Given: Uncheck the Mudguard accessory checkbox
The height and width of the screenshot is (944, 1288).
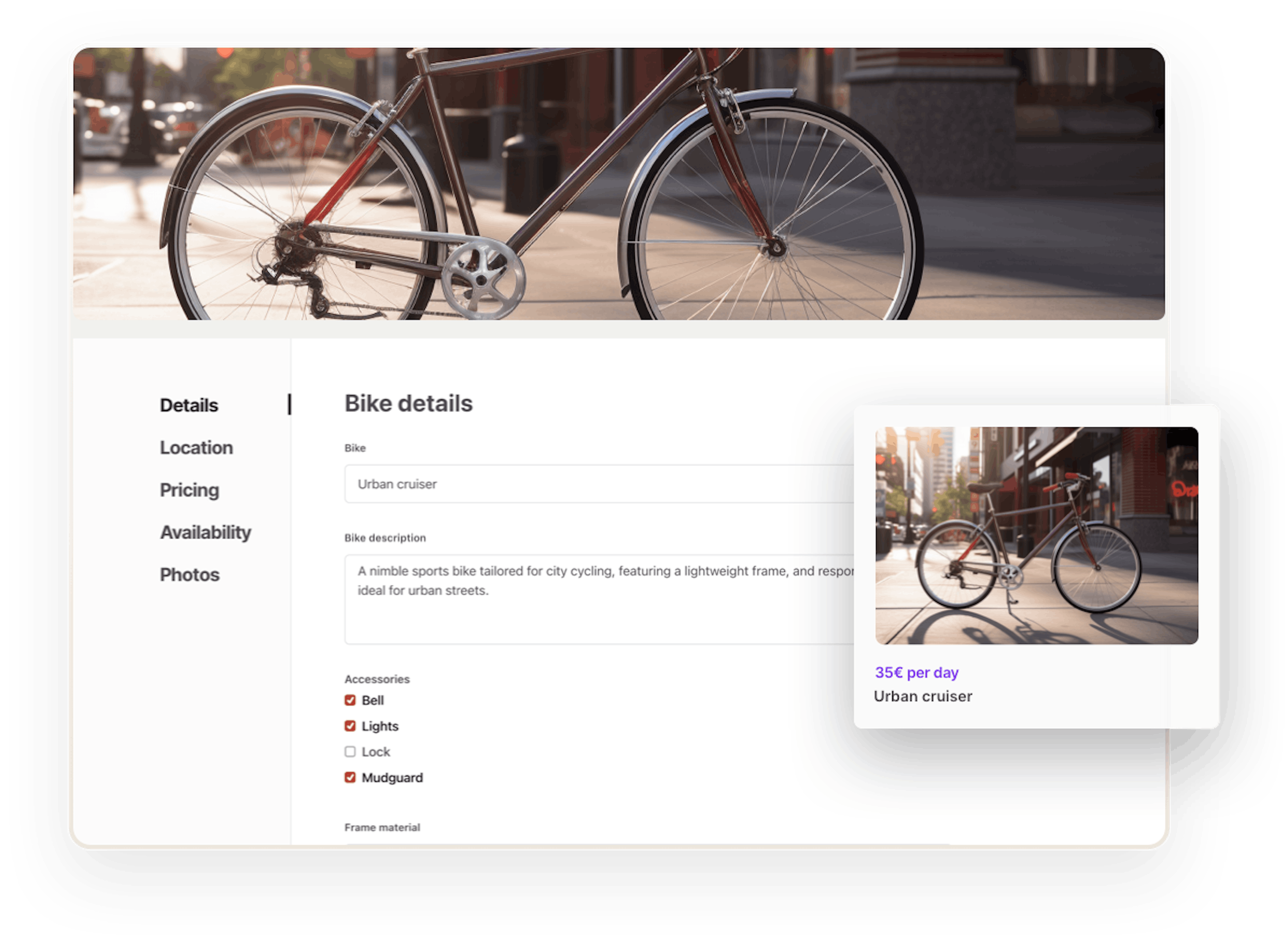Looking at the screenshot, I should (x=350, y=778).
